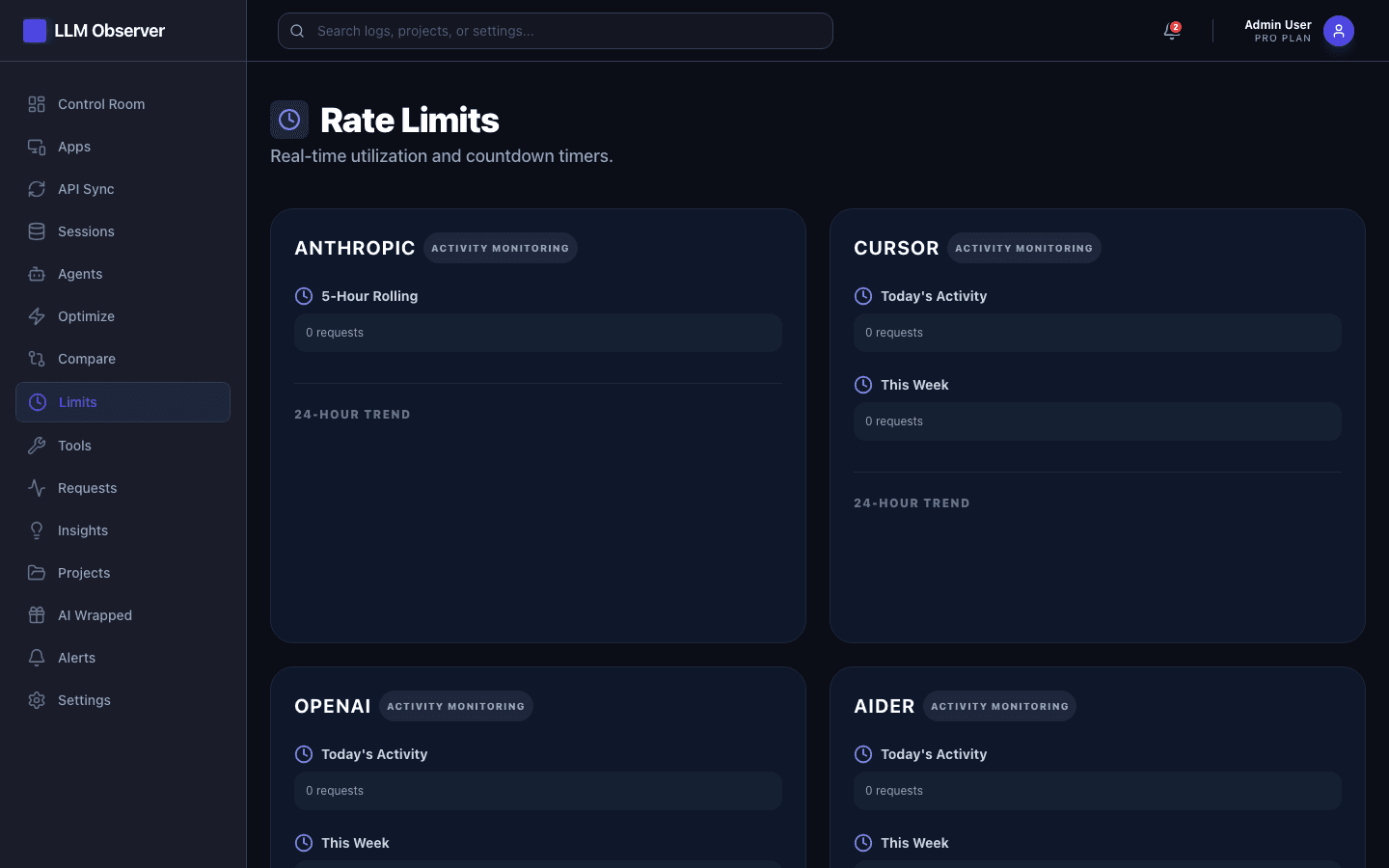Click Aider Today's Activity usage bar
This screenshot has width=1389, height=868.
(x=1098, y=791)
